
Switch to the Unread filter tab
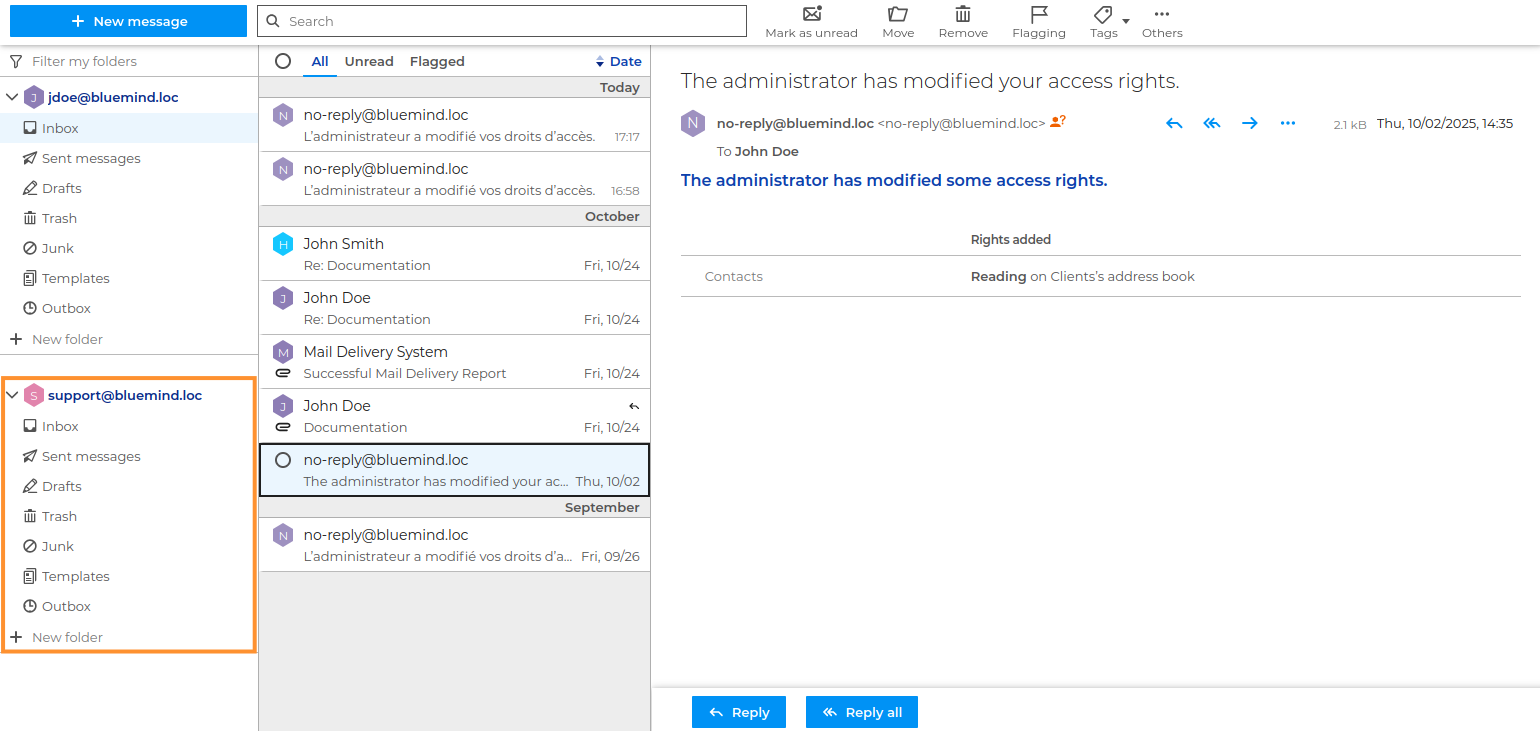pos(369,61)
